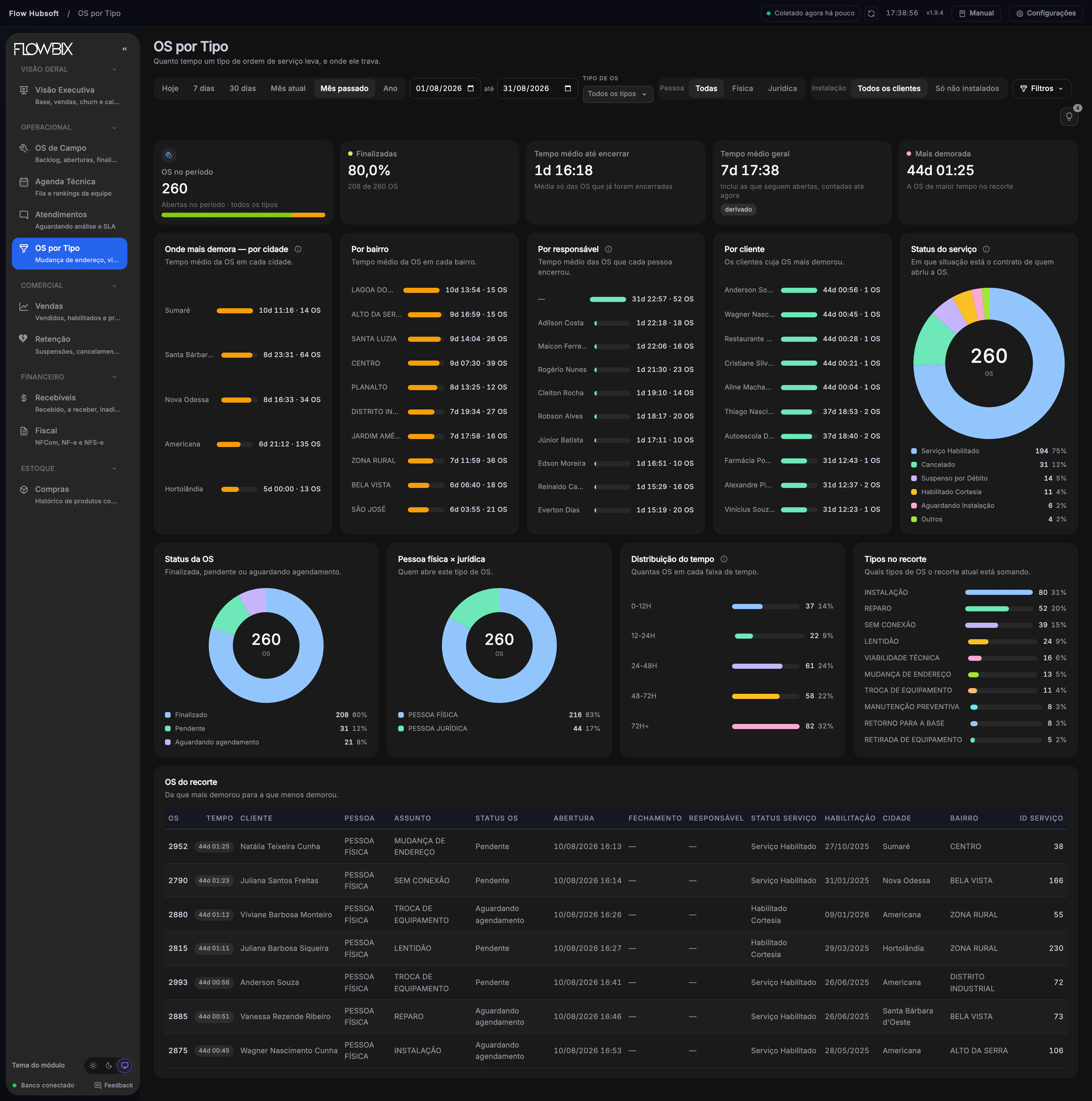
Task: Click the OS por Tipo funnel icon
Action: (x=24, y=249)
